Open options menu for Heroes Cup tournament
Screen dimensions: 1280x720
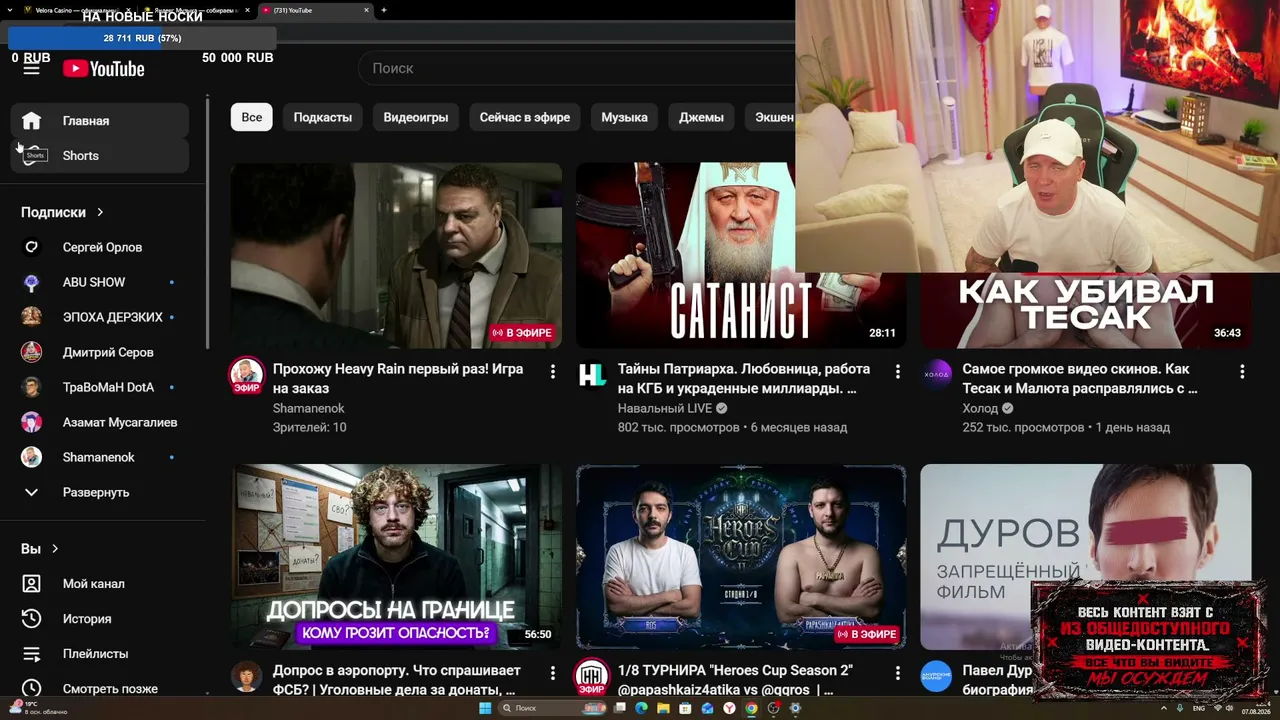pos(897,673)
